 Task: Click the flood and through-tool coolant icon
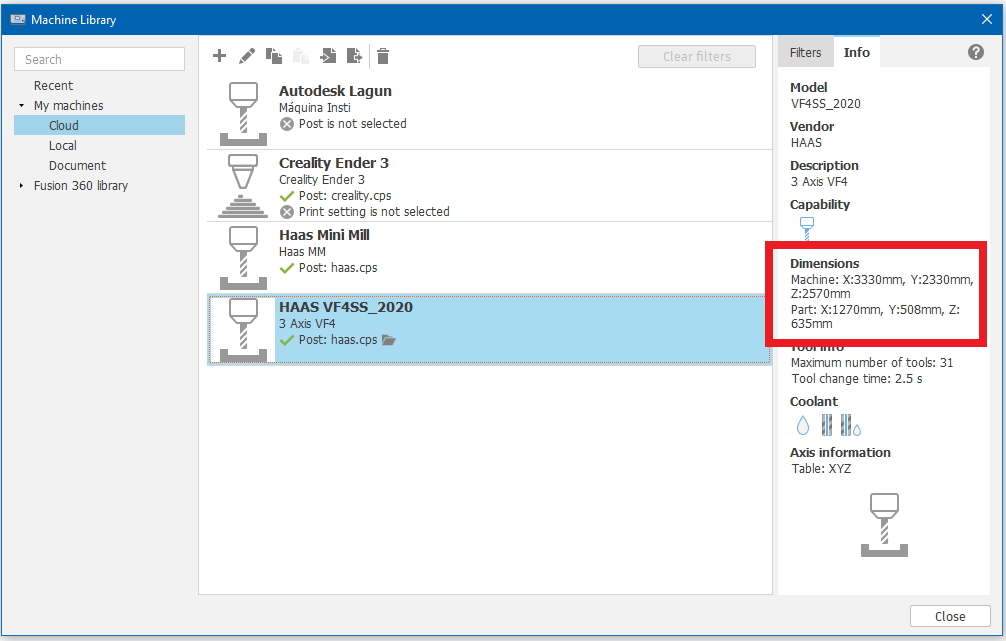point(851,425)
